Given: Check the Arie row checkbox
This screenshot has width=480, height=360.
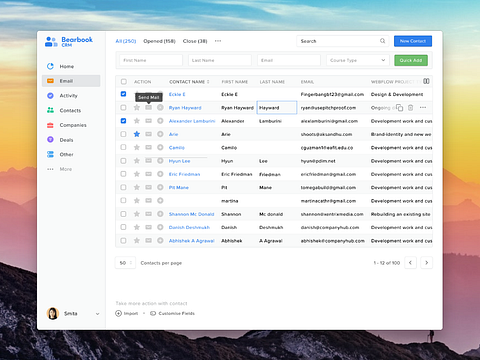Looking at the screenshot, I should click(x=123, y=134).
